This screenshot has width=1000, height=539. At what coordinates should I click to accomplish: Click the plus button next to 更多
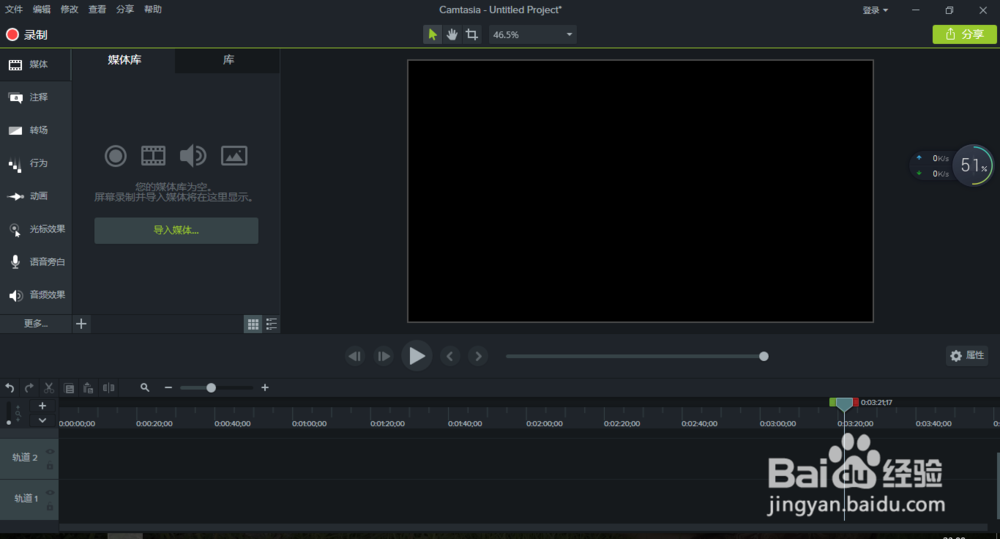click(81, 324)
